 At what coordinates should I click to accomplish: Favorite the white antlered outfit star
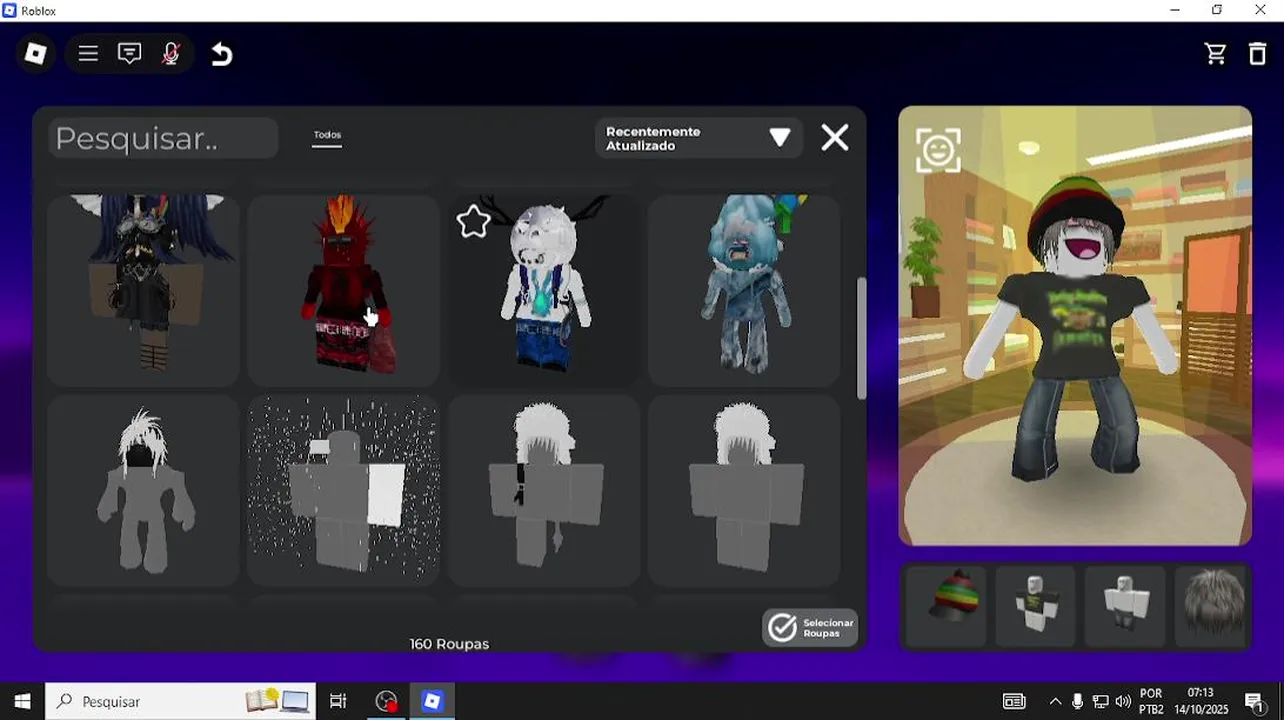(x=473, y=221)
